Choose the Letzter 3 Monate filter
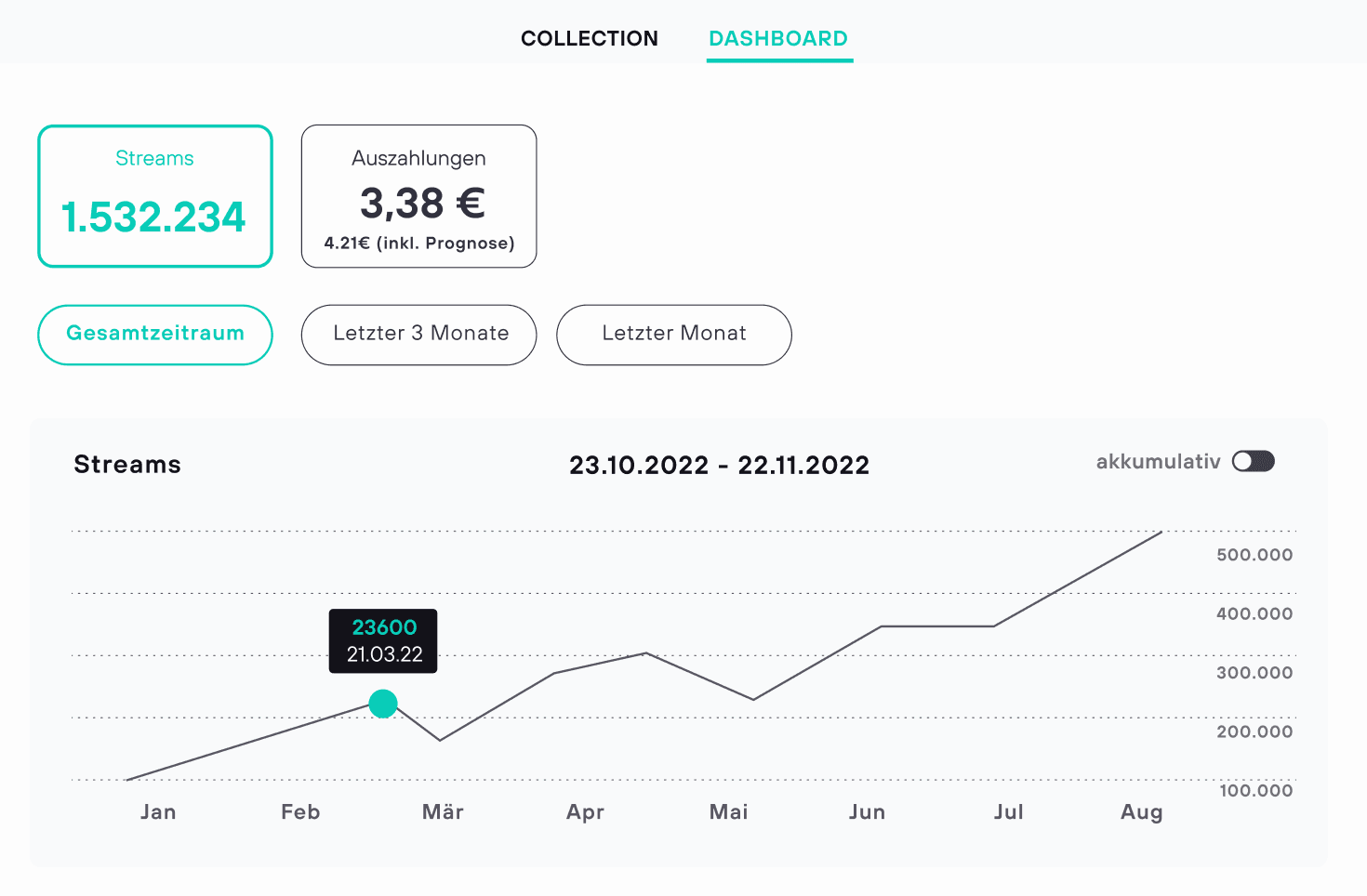The image size is (1367, 896). (418, 335)
